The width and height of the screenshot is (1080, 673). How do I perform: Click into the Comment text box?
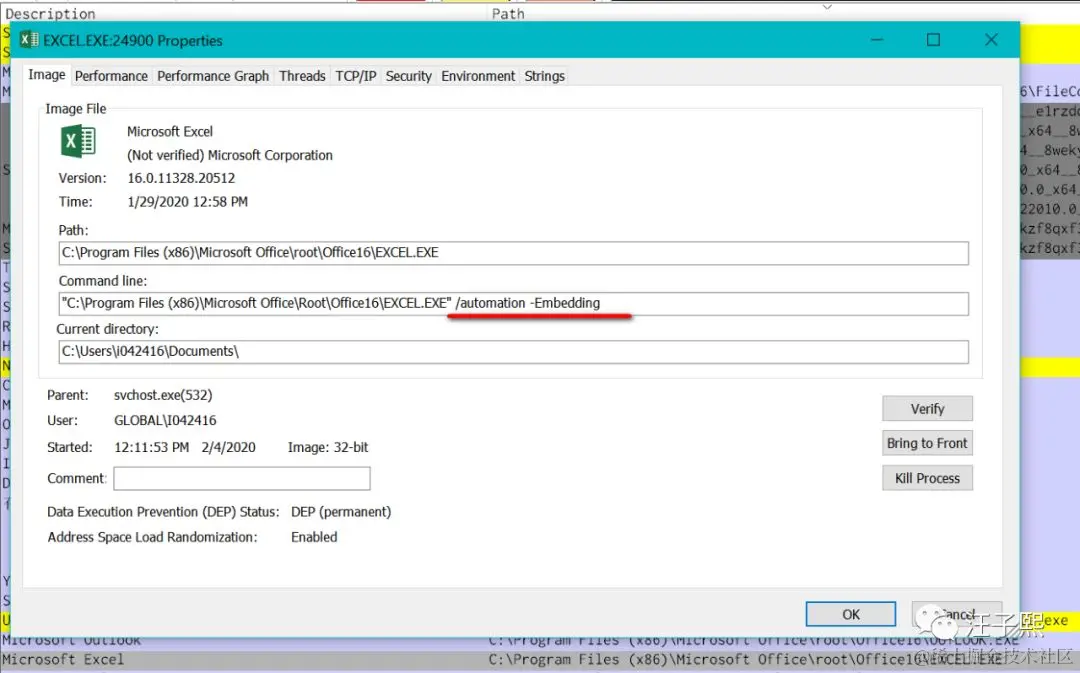[242, 478]
